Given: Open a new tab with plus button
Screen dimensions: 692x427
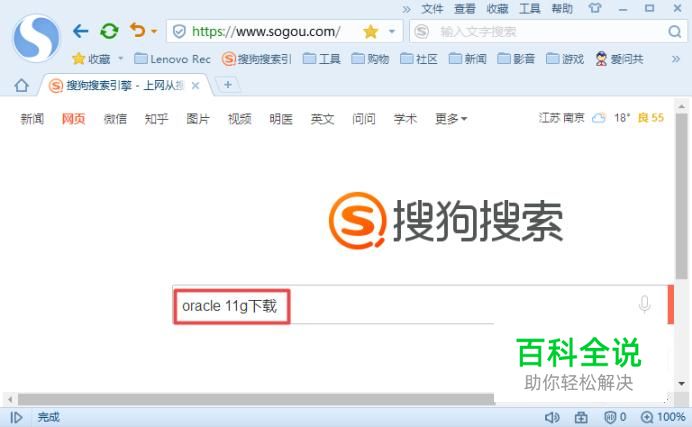Looking at the screenshot, I should pos(228,84).
